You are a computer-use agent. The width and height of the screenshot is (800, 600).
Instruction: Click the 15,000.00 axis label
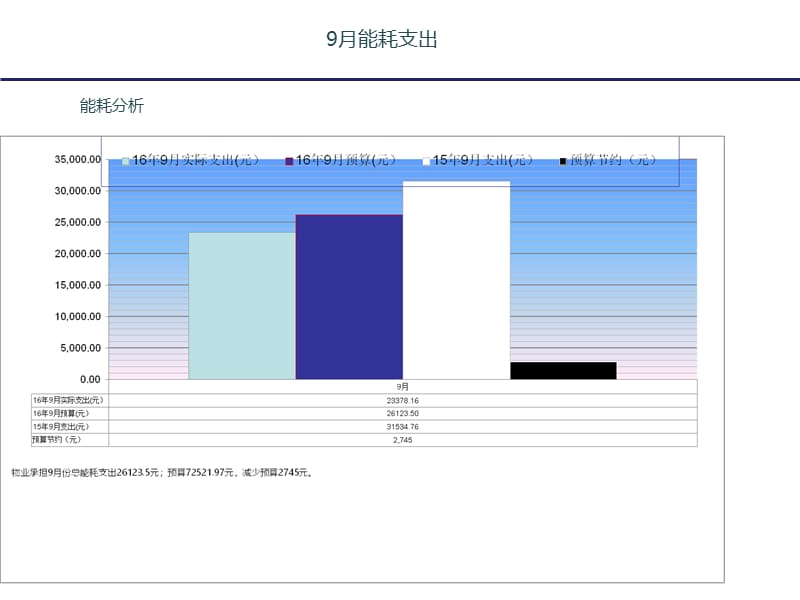pyautogui.click(x=78, y=285)
